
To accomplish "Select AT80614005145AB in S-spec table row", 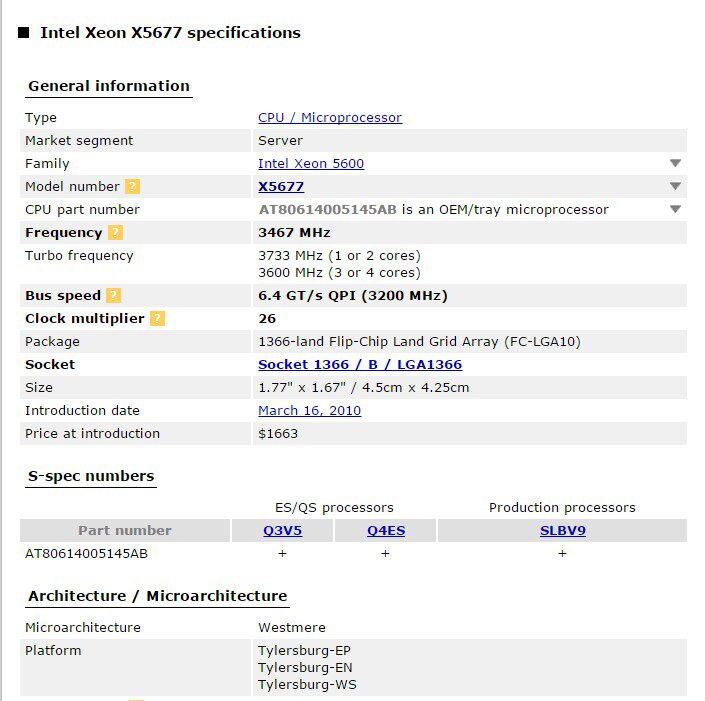I will (86, 554).
